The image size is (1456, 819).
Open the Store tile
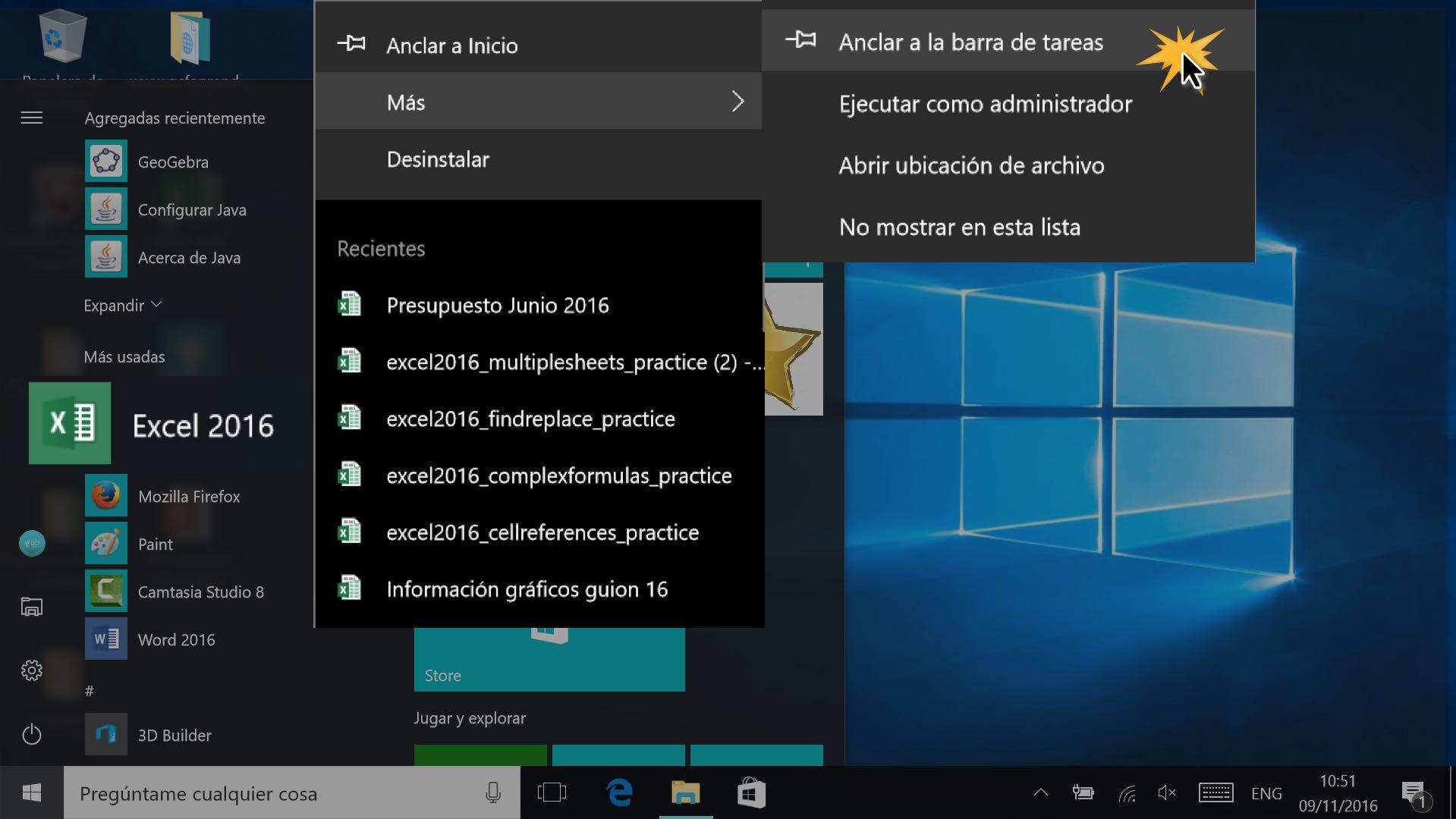pyautogui.click(x=549, y=659)
